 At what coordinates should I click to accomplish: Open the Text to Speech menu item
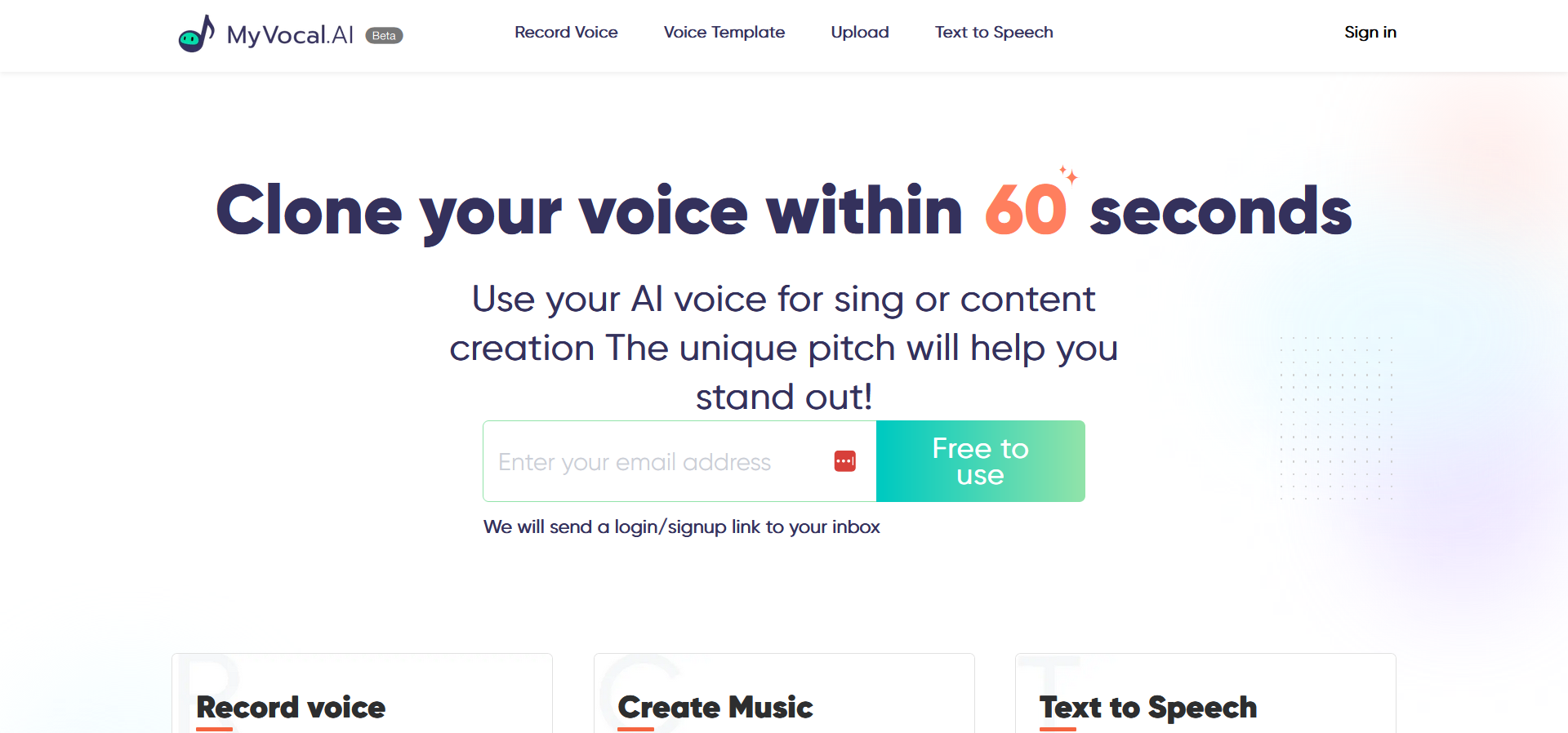pyautogui.click(x=993, y=32)
